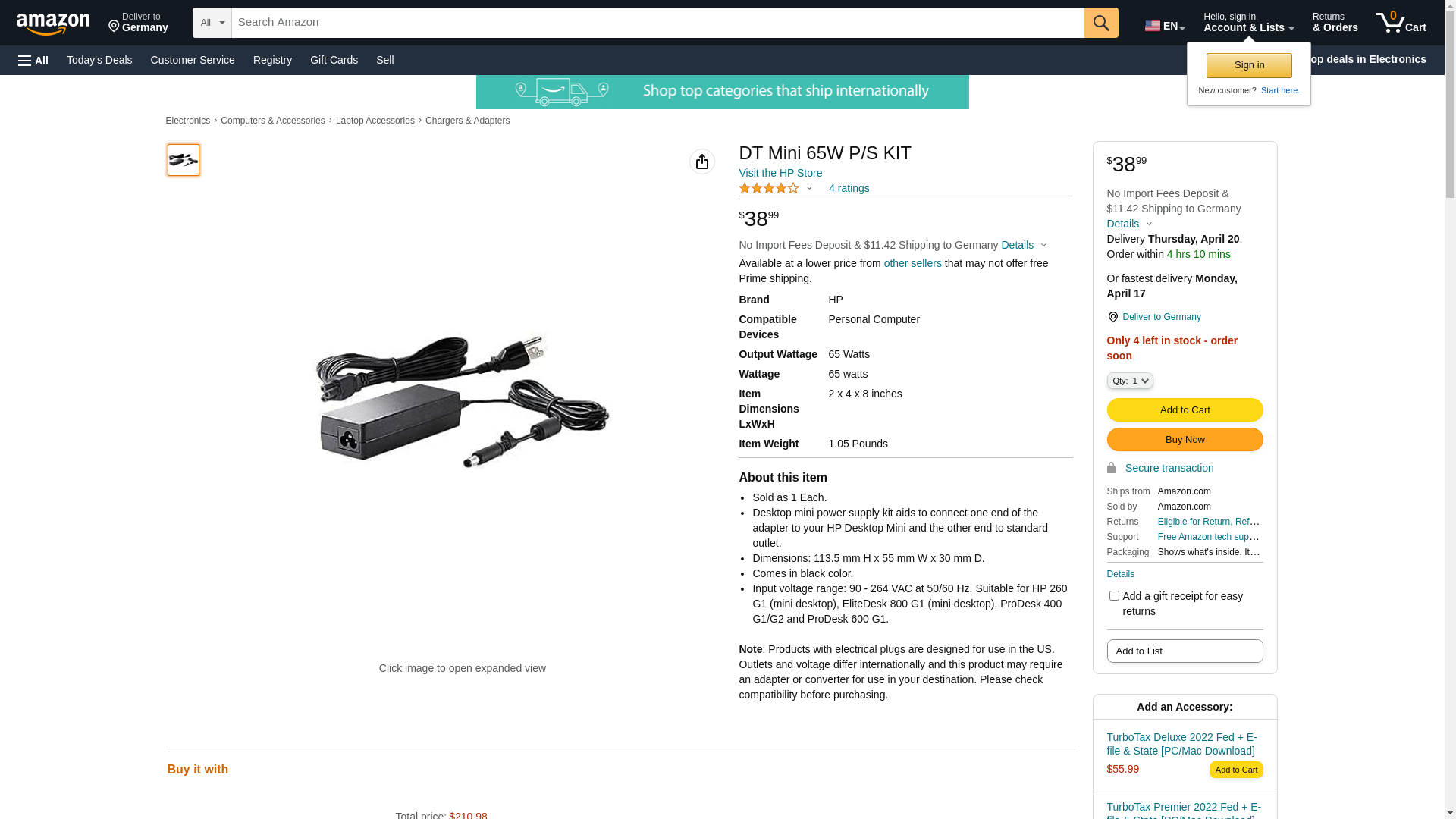Open the other sellers link
Viewport: 1456px width, 819px height.
[912, 263]
